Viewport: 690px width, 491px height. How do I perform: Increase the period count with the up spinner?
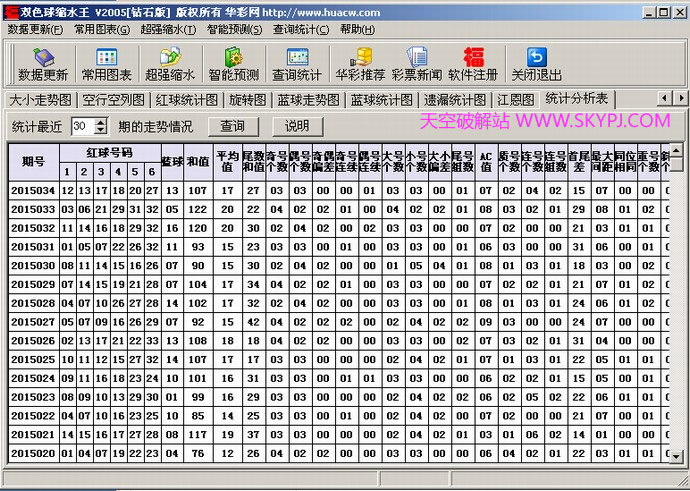click(x=102, y=121)
